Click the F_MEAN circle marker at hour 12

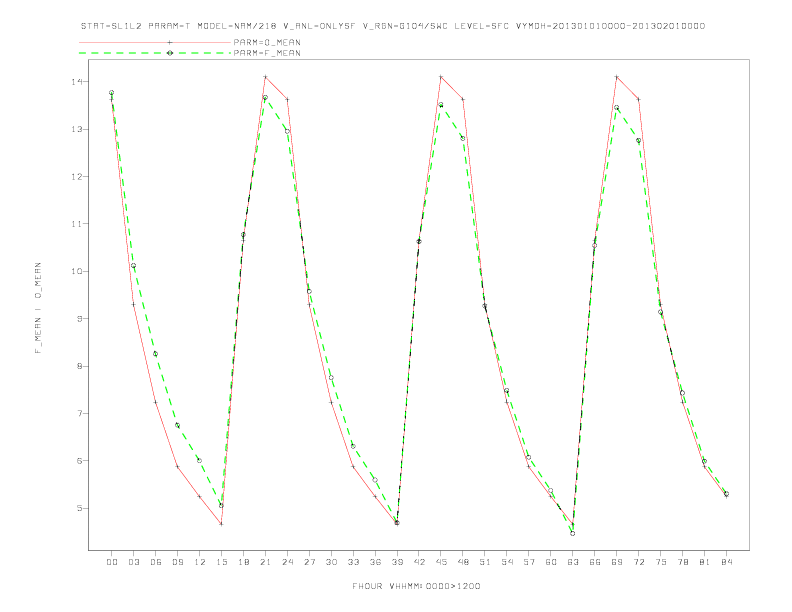[200, 461]
